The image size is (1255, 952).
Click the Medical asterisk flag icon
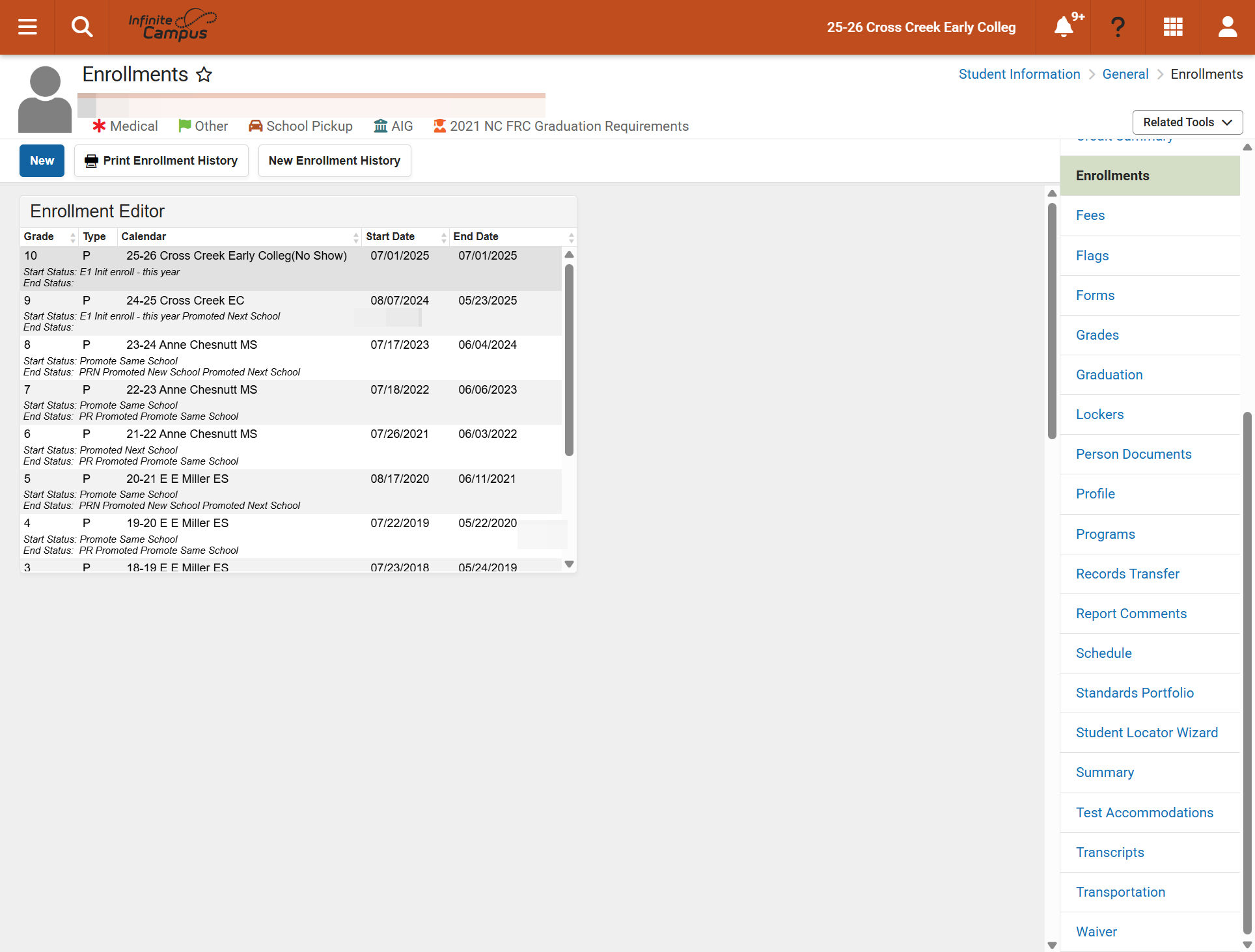pos(99,126)
